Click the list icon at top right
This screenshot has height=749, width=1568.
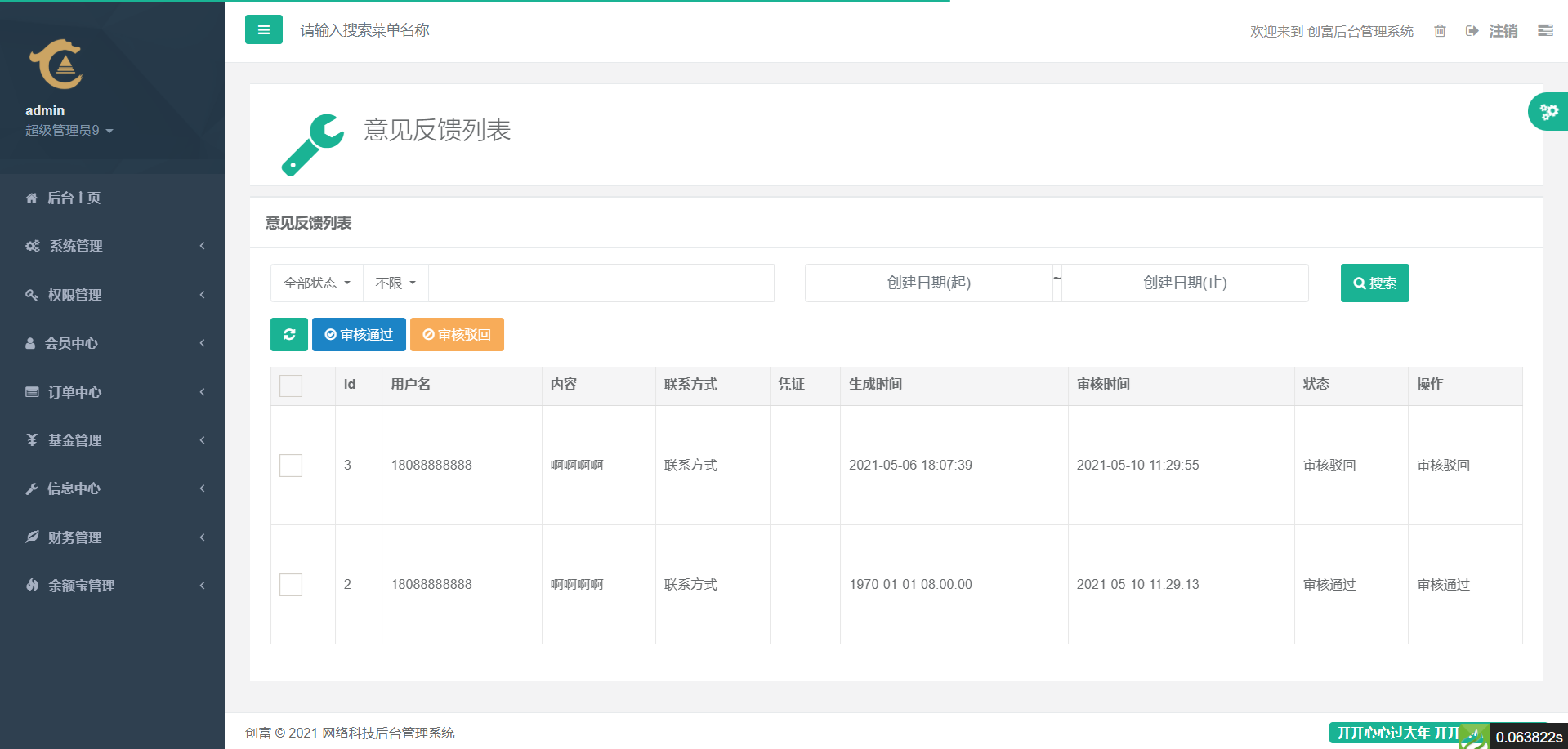tap(1545, 30)
